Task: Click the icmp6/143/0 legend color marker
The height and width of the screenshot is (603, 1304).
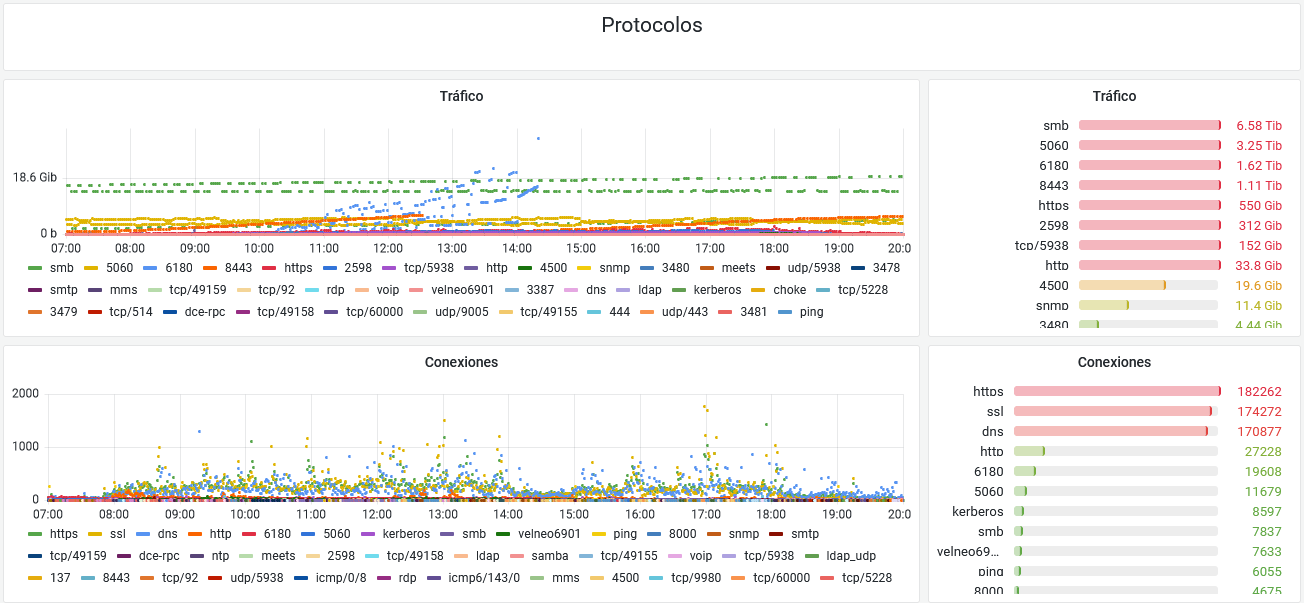Action: click(x=434, y=578)
